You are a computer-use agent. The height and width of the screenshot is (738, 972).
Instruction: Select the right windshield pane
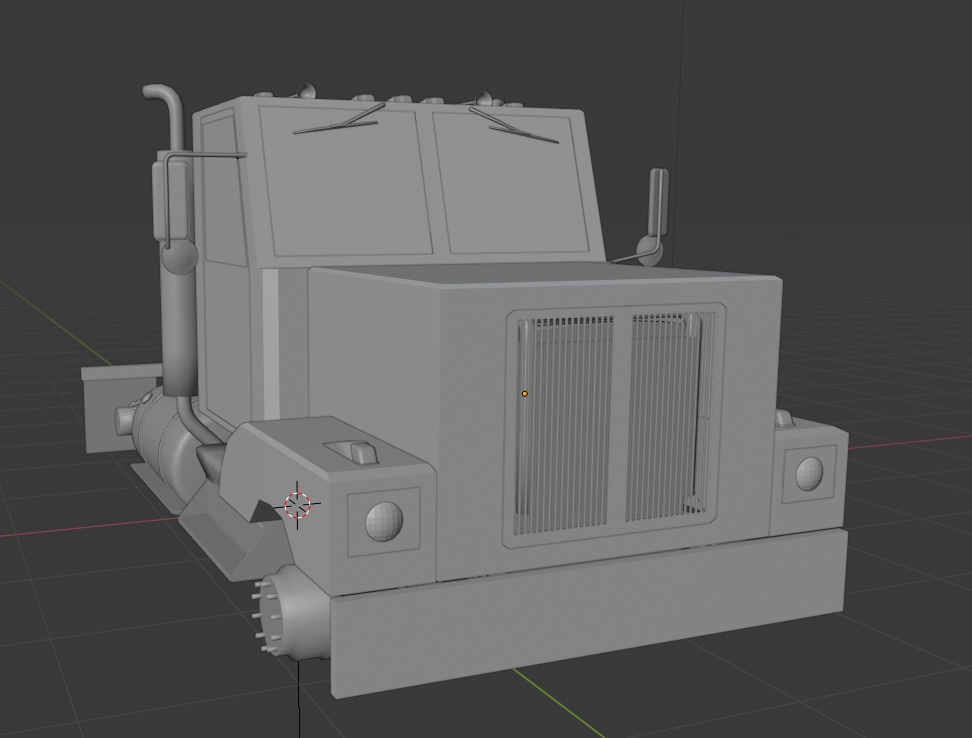[x=512, y=183]
